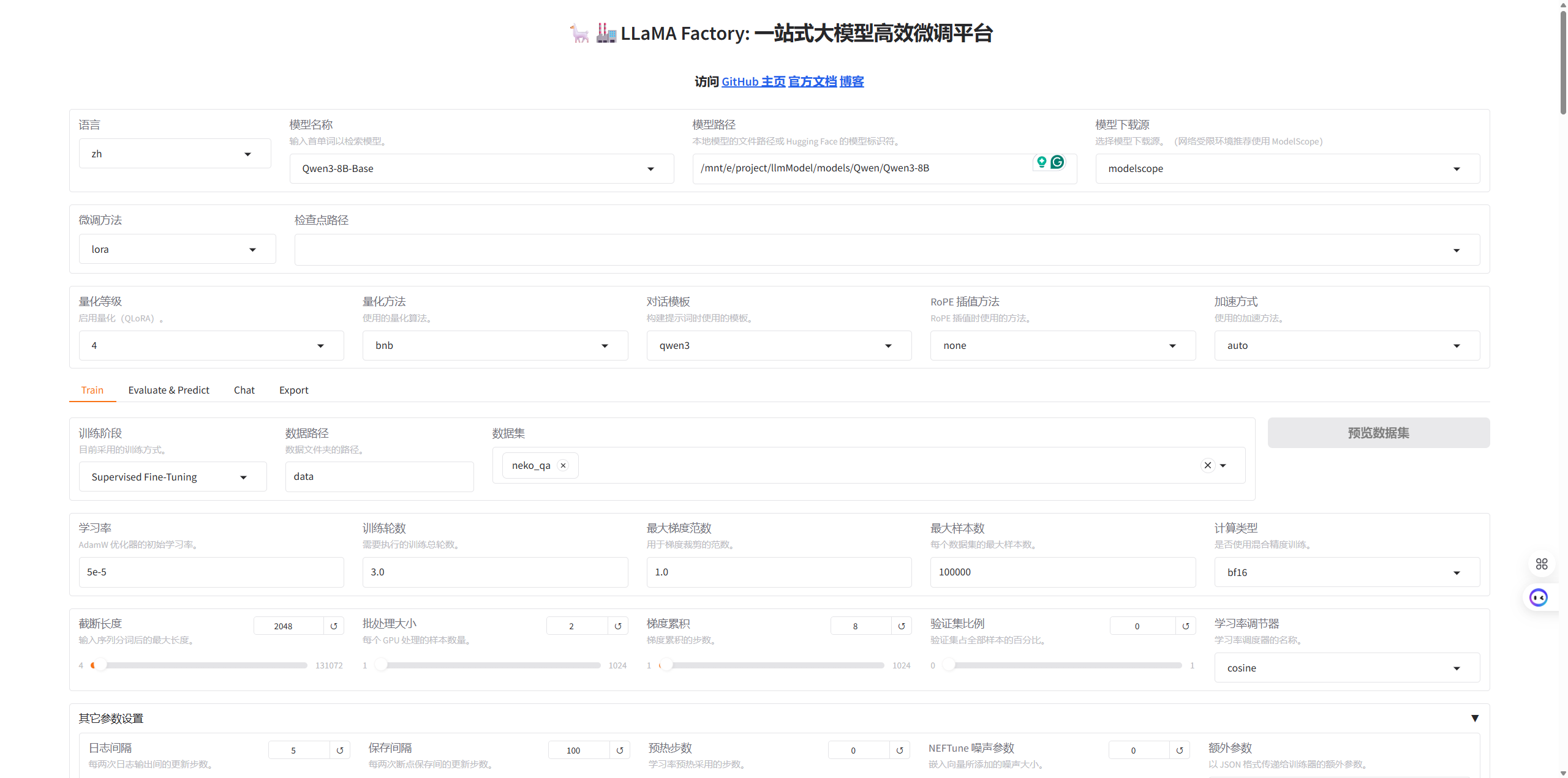Image resolution: width=1568 pixels, height=778 pixels.
Task: Reset the 梯度累积 gradient accumulation value
Action: point(902,626)
